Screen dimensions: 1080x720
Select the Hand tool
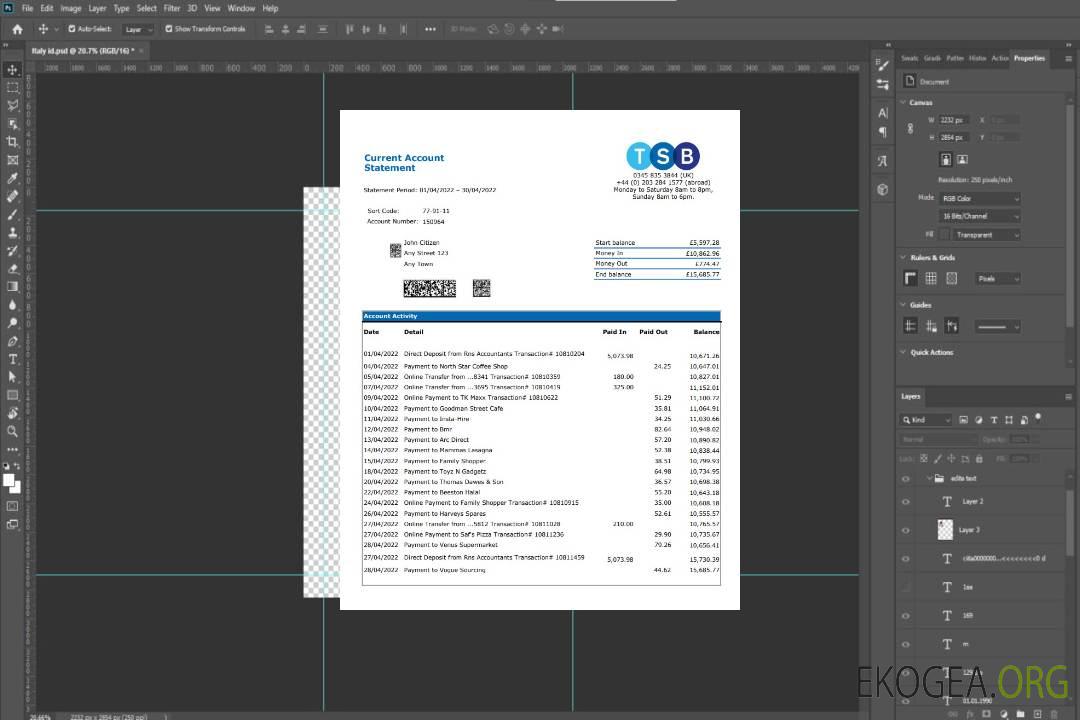click(x=12, y=413)
